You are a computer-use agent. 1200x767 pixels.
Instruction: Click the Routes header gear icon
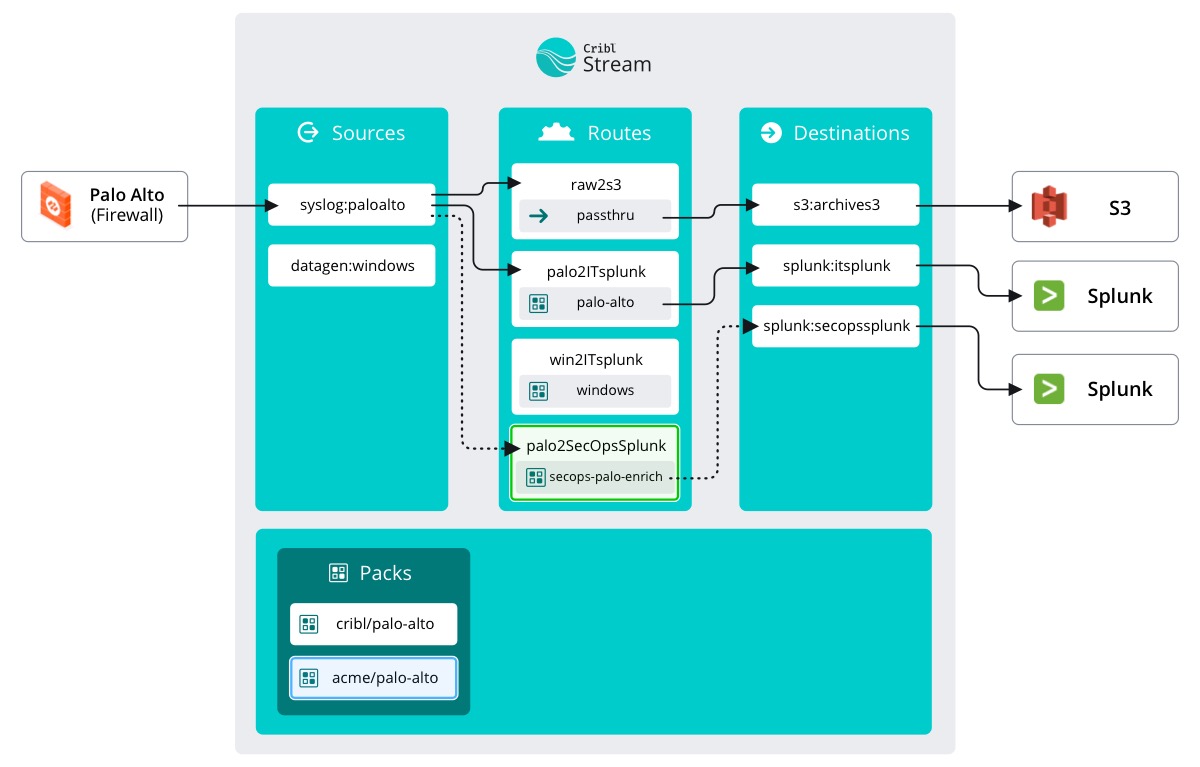pyautogui.click(x=557, y=133)
